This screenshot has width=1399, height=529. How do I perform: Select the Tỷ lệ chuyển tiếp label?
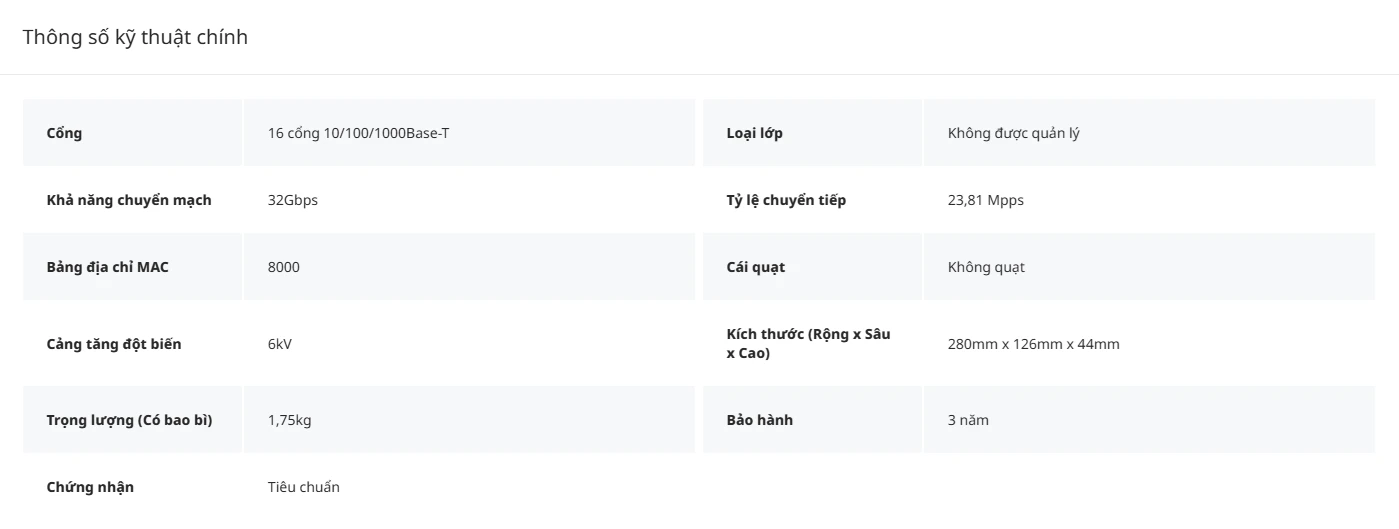(786, 200)
